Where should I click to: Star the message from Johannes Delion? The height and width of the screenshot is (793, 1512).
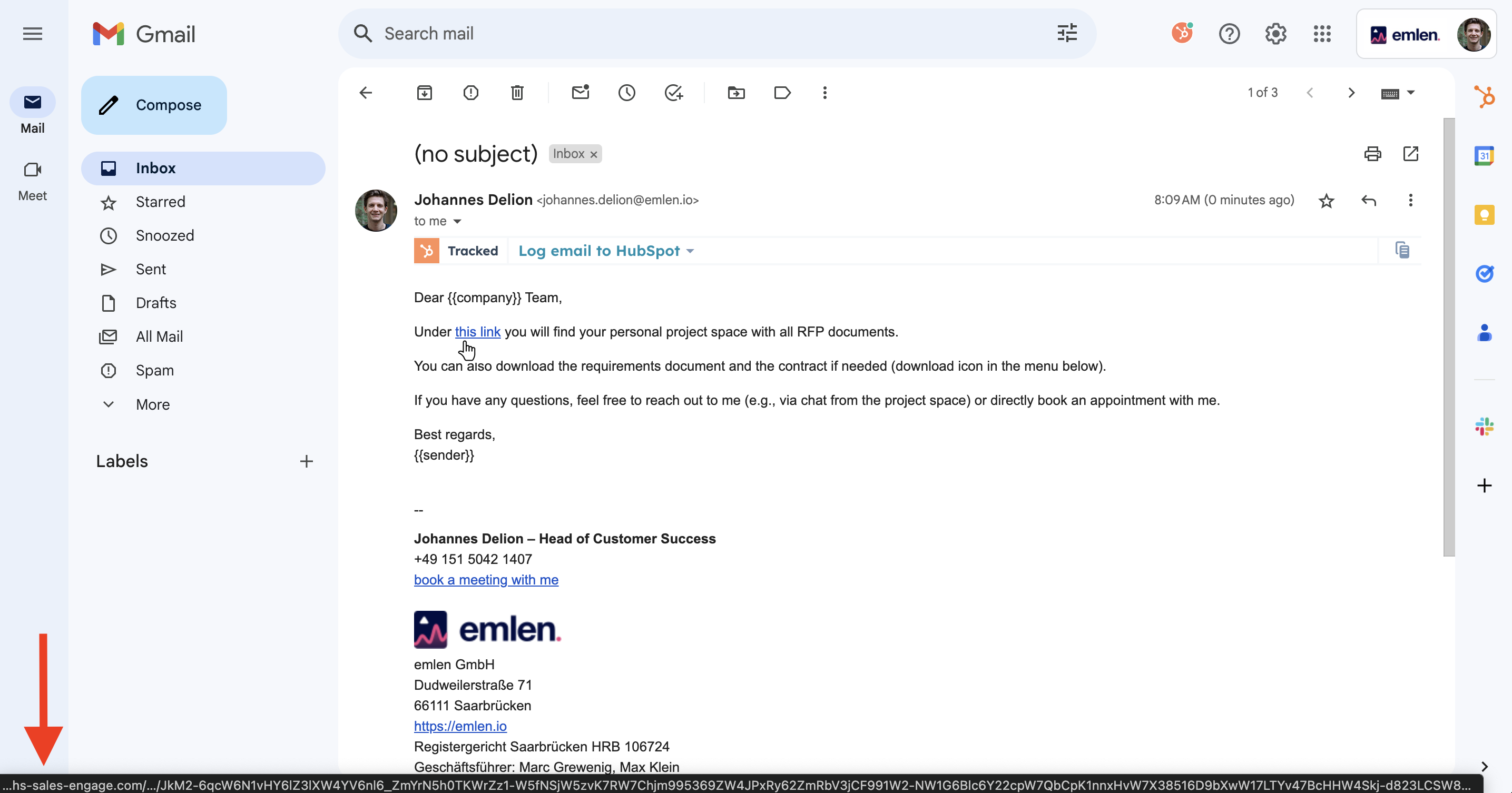pyautogui.click(x=1327, y=201)
